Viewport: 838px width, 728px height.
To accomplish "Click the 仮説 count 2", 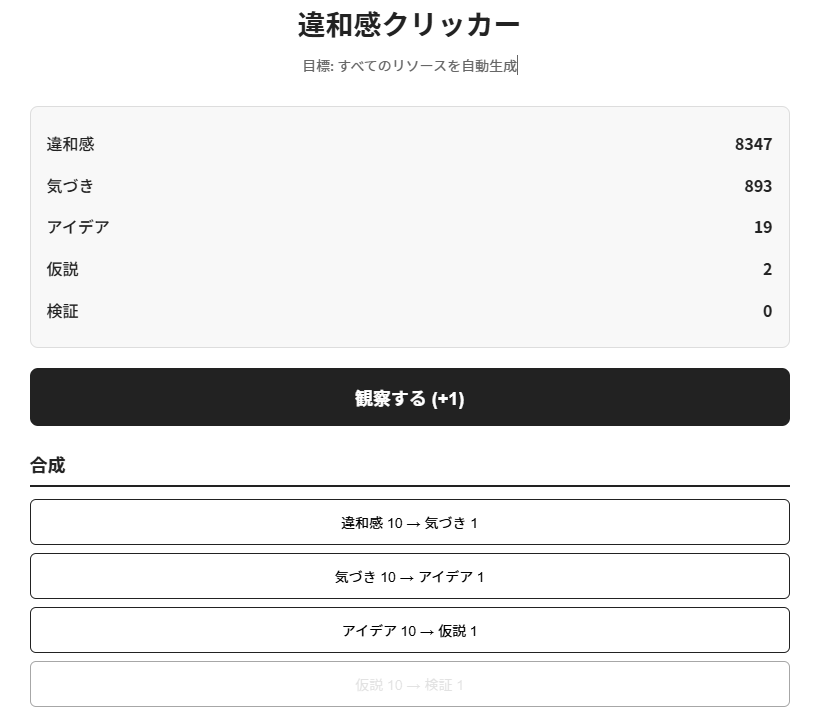I will [767, 270].
